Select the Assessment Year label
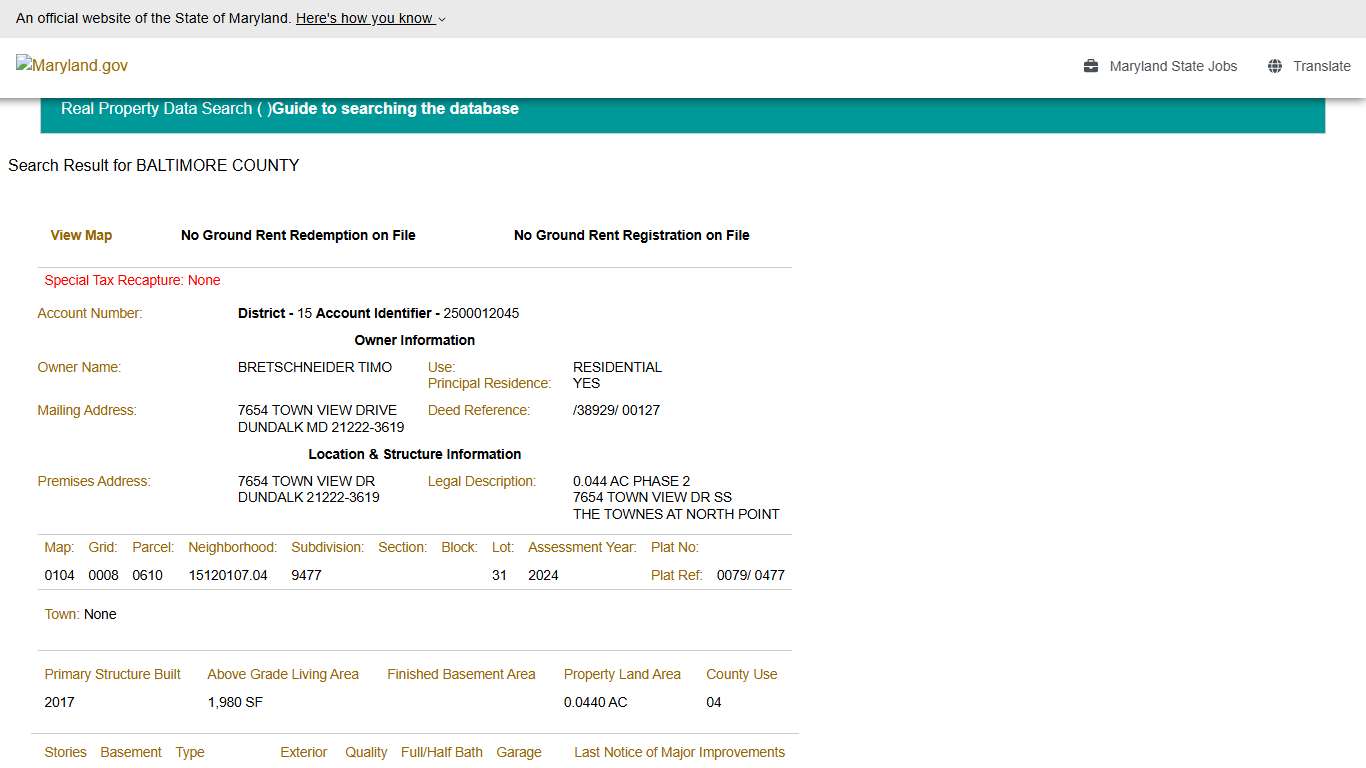The height and width of the screenshot is (768, 1366). coord(582,547)
